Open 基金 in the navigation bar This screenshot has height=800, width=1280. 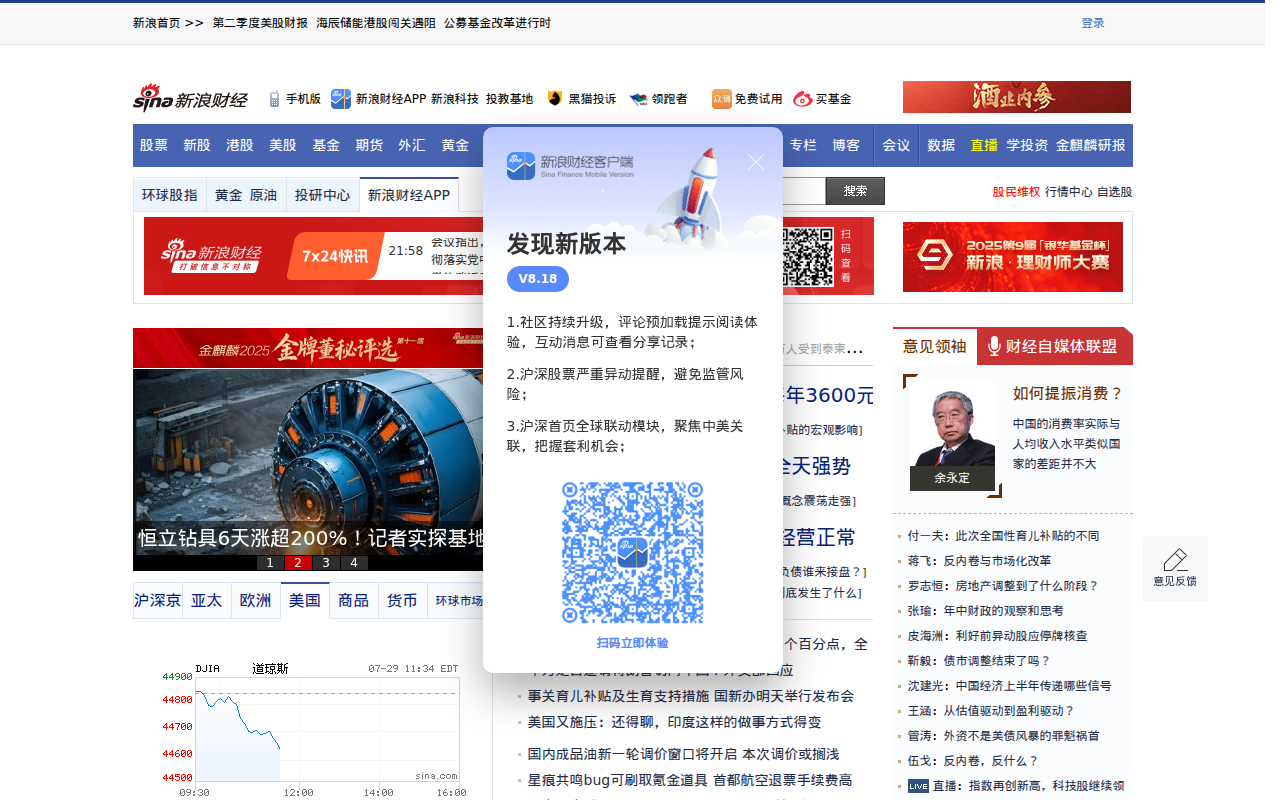point(326,145)
